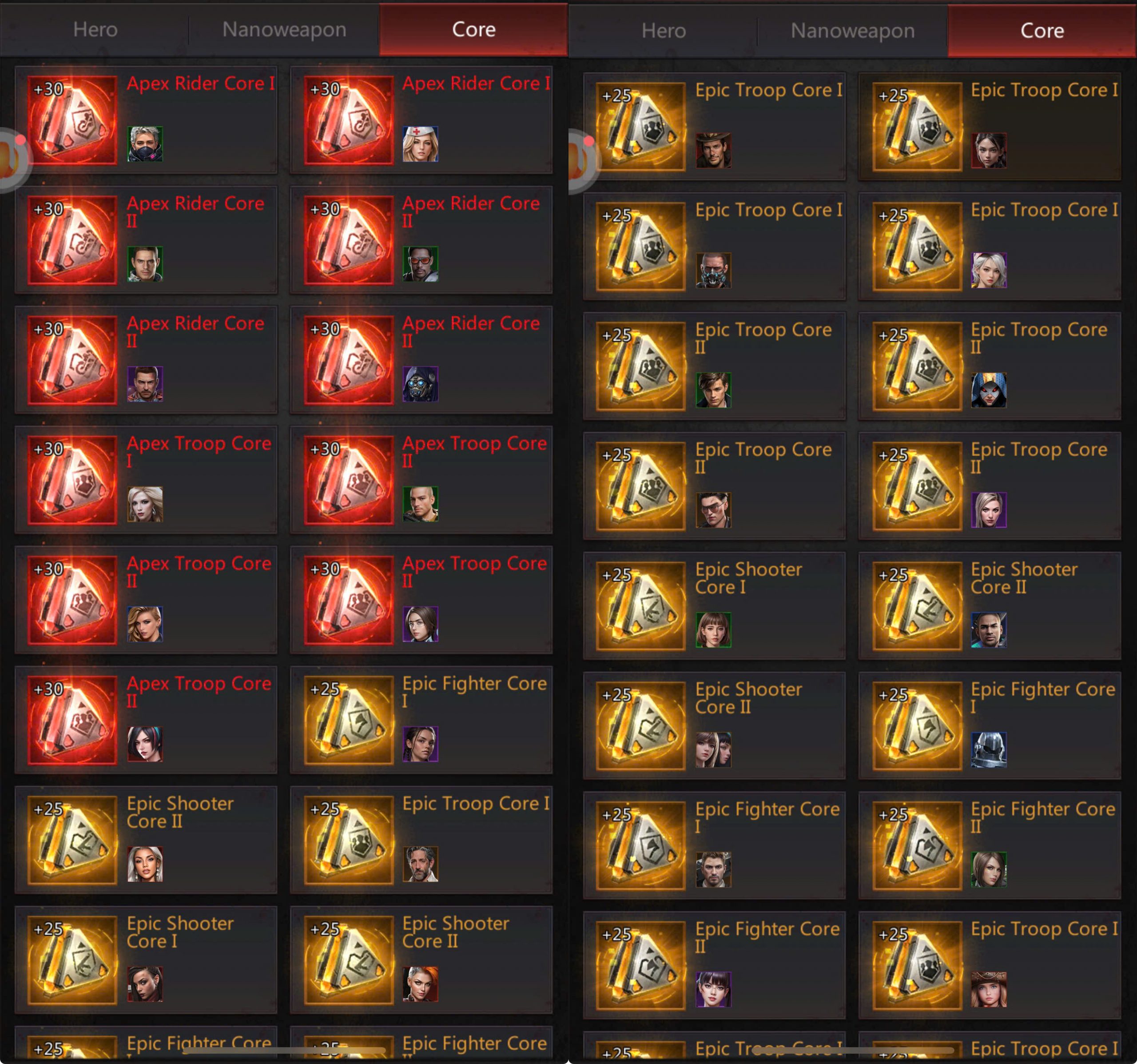Click the cowboy hat hero portrait

coord(713,151)
